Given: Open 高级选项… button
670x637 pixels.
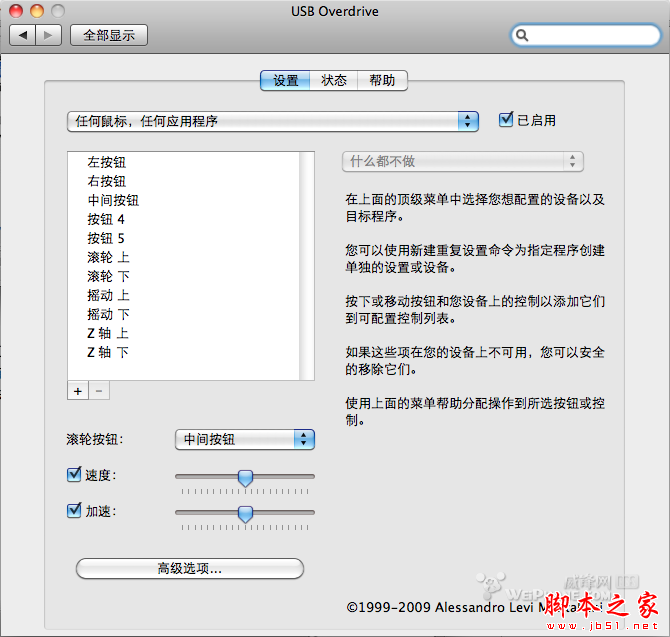Looking at the screenshot, I should [190, 569].
